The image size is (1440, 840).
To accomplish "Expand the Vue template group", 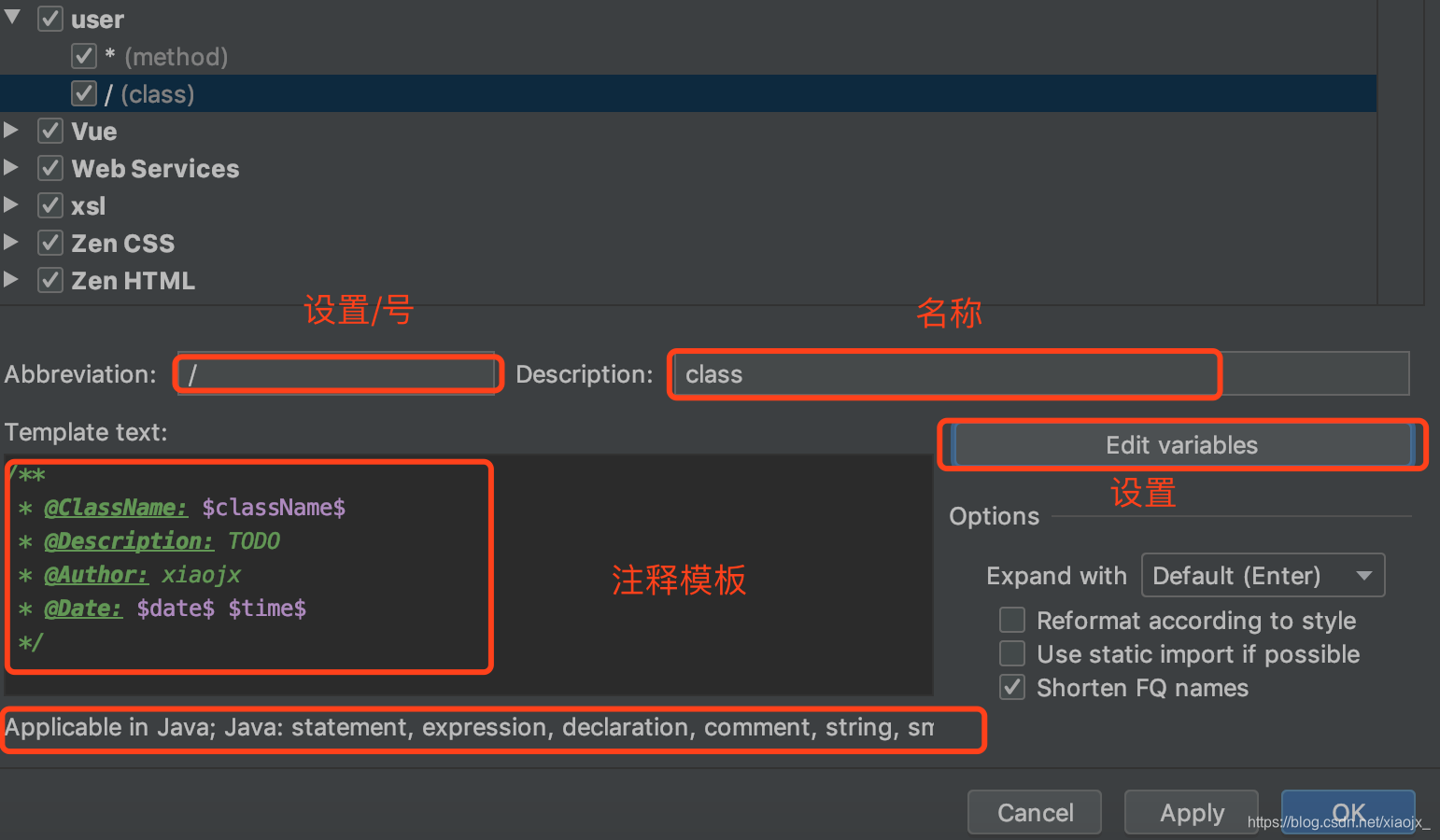I will click(x=11, y=130).
